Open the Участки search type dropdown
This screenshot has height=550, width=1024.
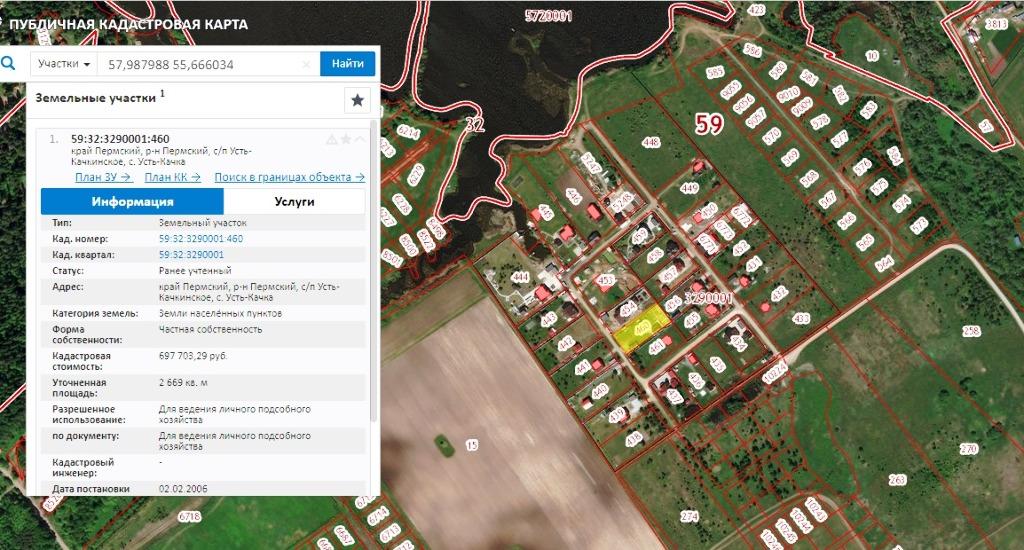[63, 63]
